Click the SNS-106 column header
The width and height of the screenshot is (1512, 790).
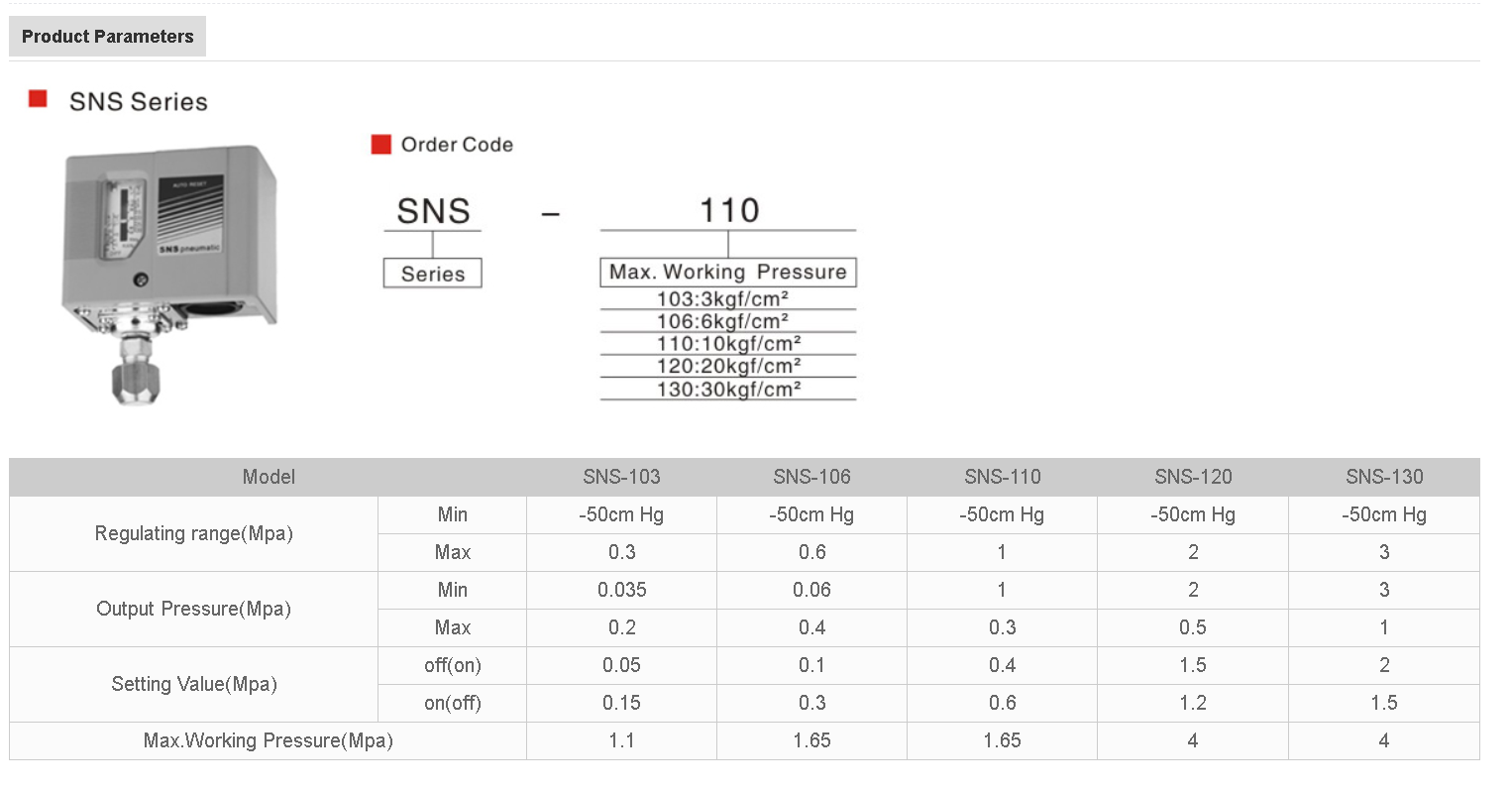(x=811, y=477)
